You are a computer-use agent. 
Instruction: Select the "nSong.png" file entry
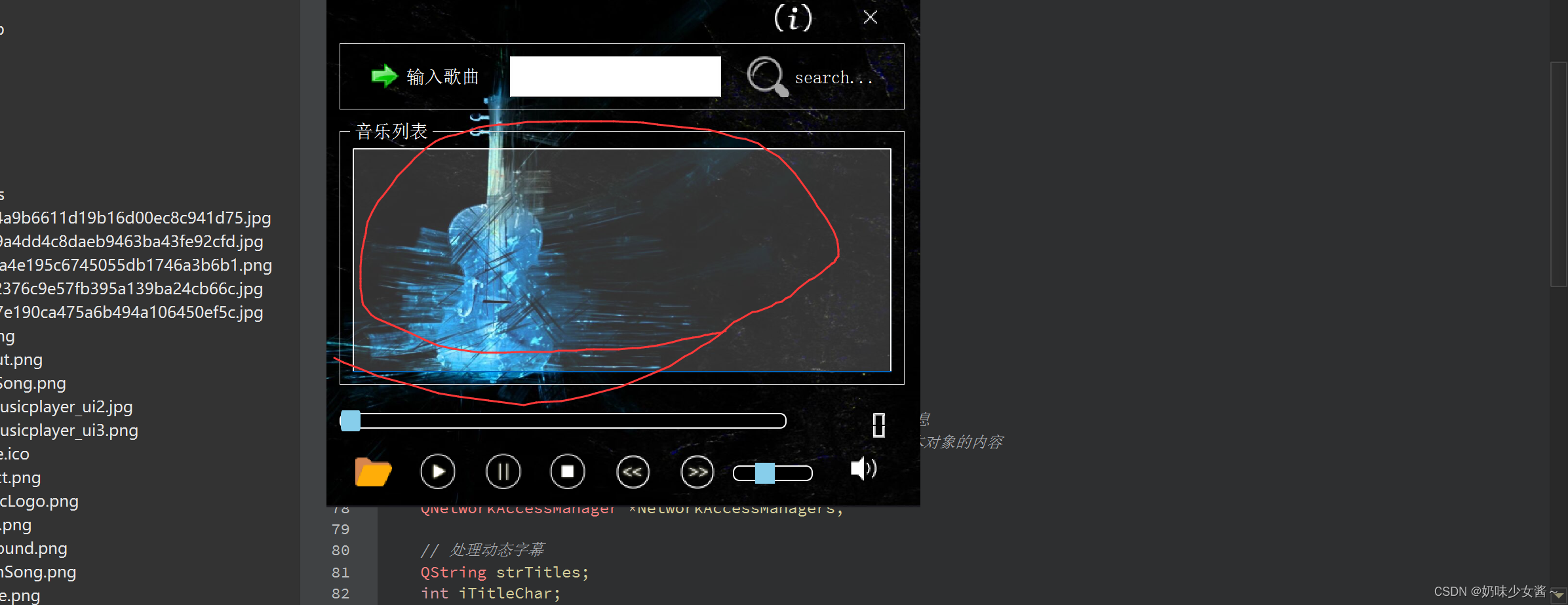[x=38, y=572]
